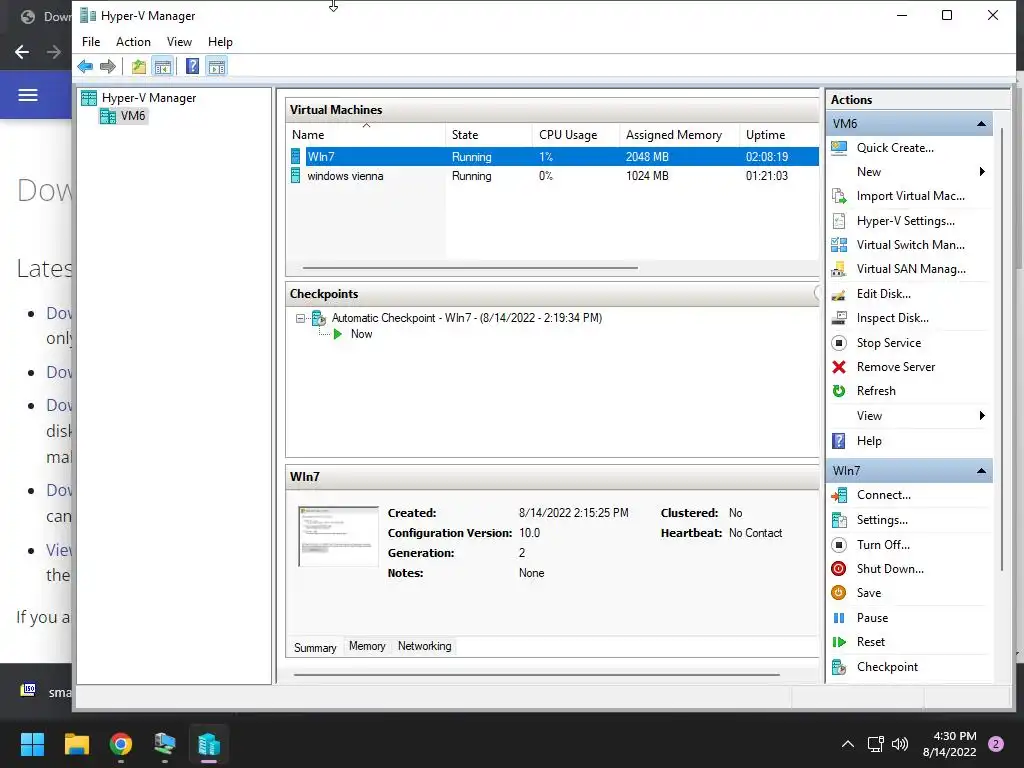
Task: Show hidden system tray icons
Action: 848,744
